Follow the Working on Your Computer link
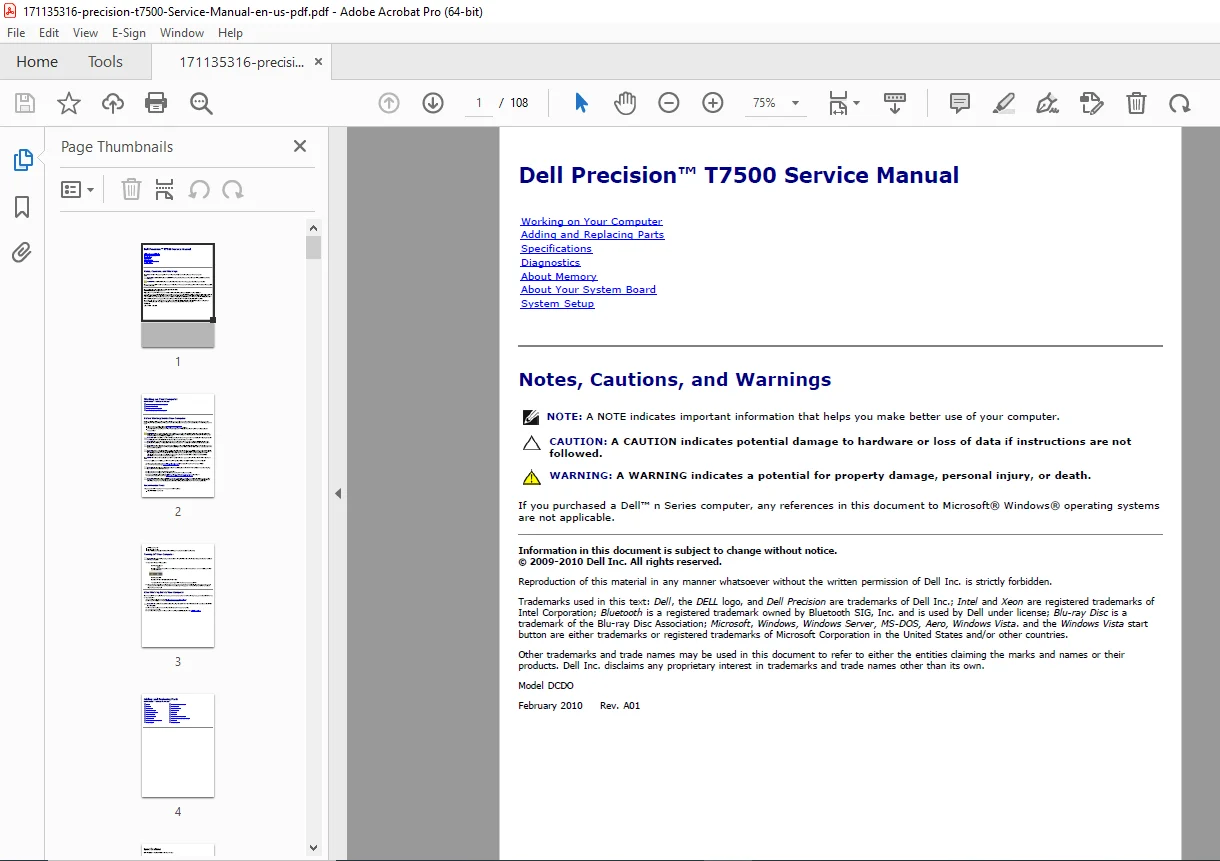 592,221
